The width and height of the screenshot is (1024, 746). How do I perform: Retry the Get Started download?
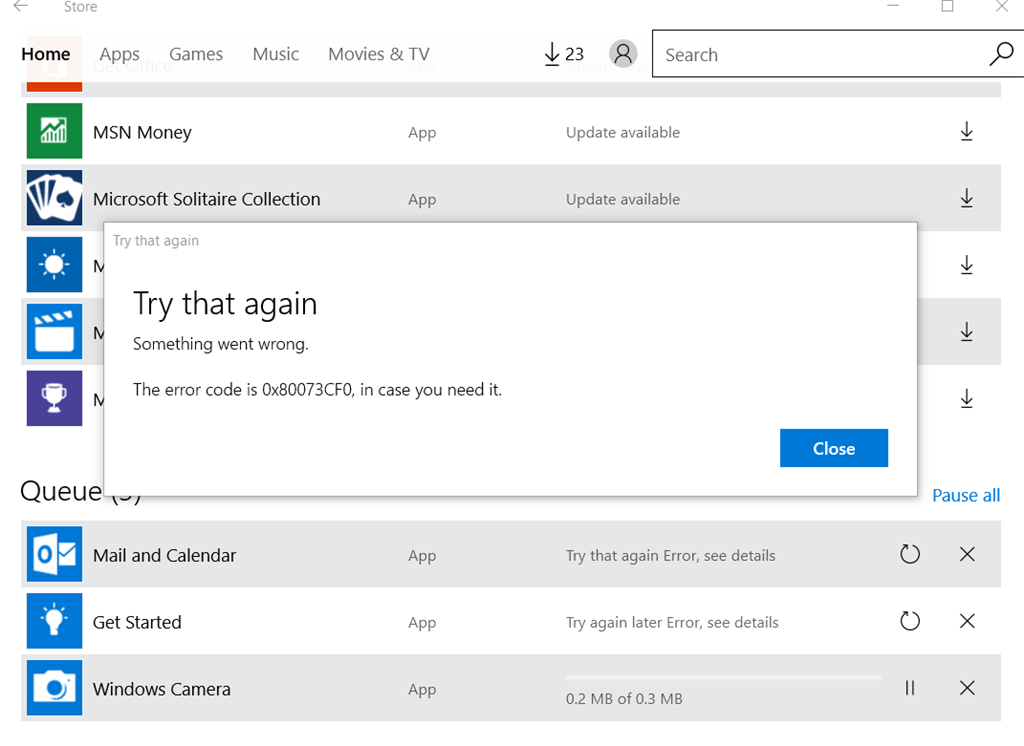[x=910, y=621]
